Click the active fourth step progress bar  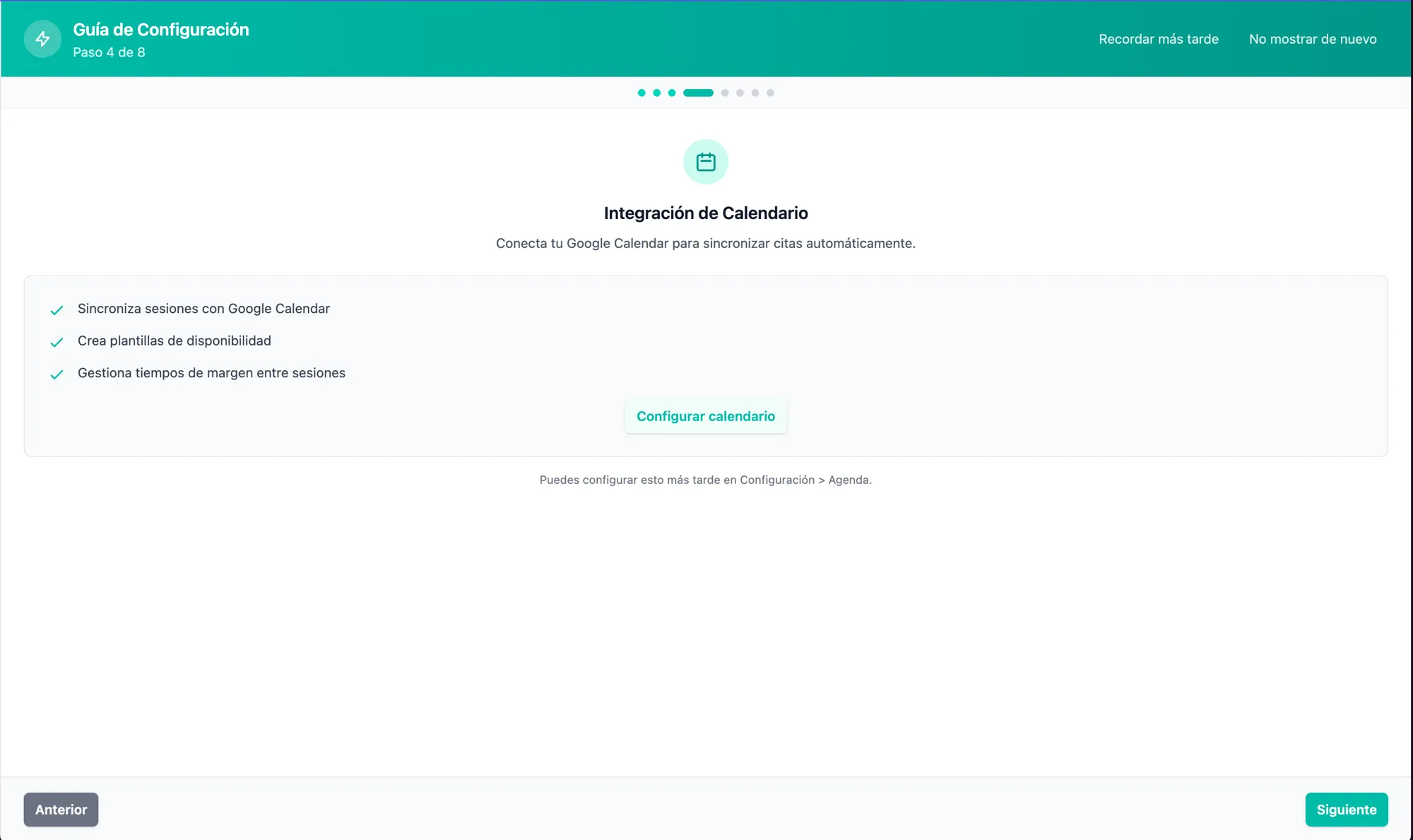(698, 93)
